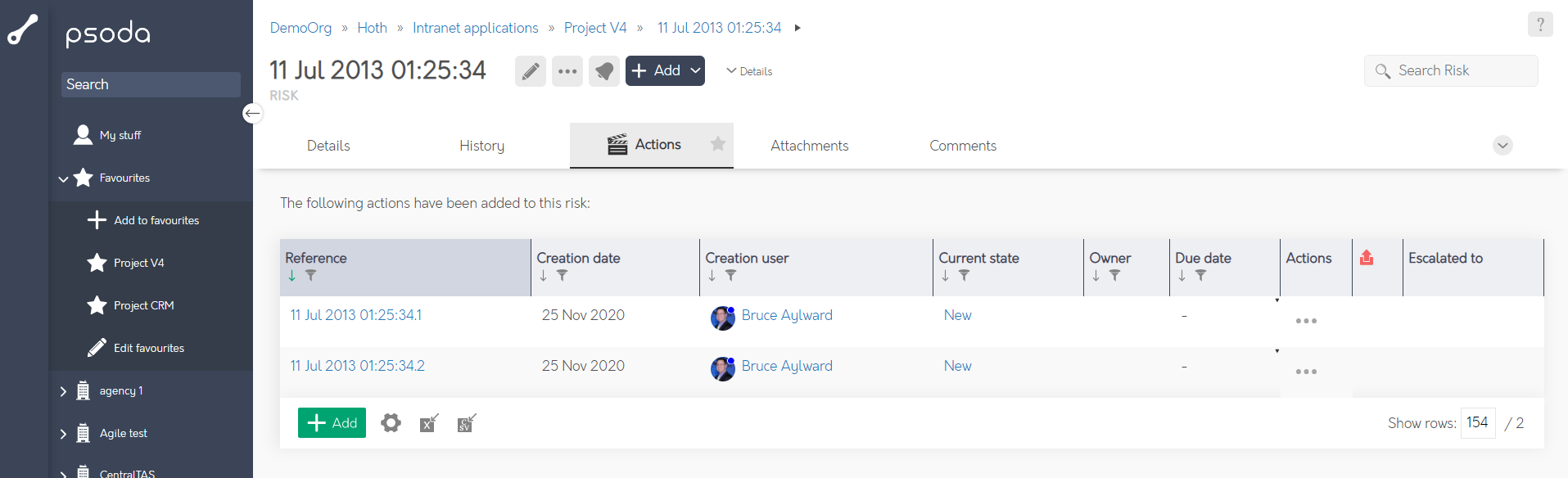Collapse the sidebar with the left arrow button
The height and width of the screenshot is (478, 1568).
click(253, 113)
